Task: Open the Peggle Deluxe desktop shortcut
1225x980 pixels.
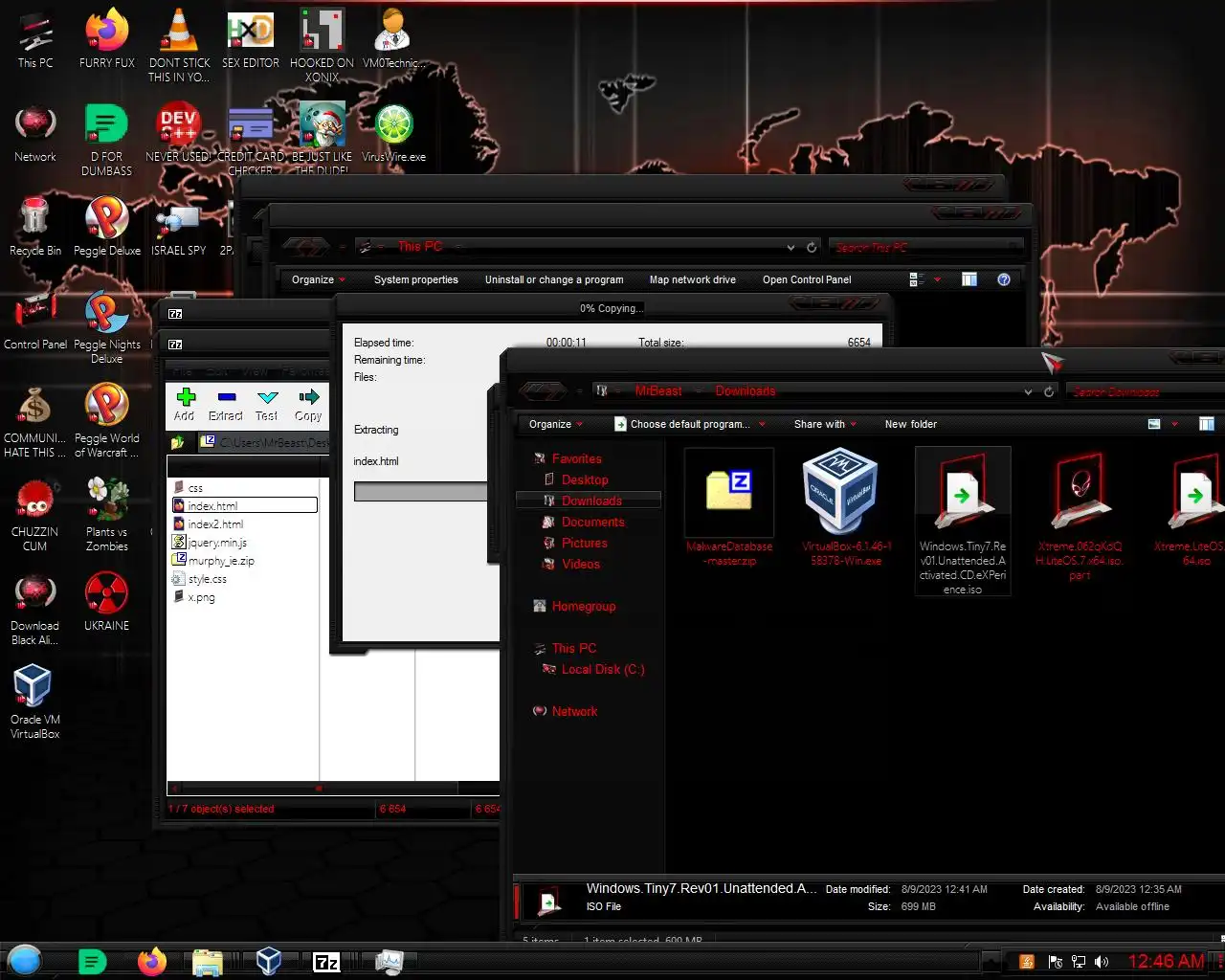Action: [107, 227]
